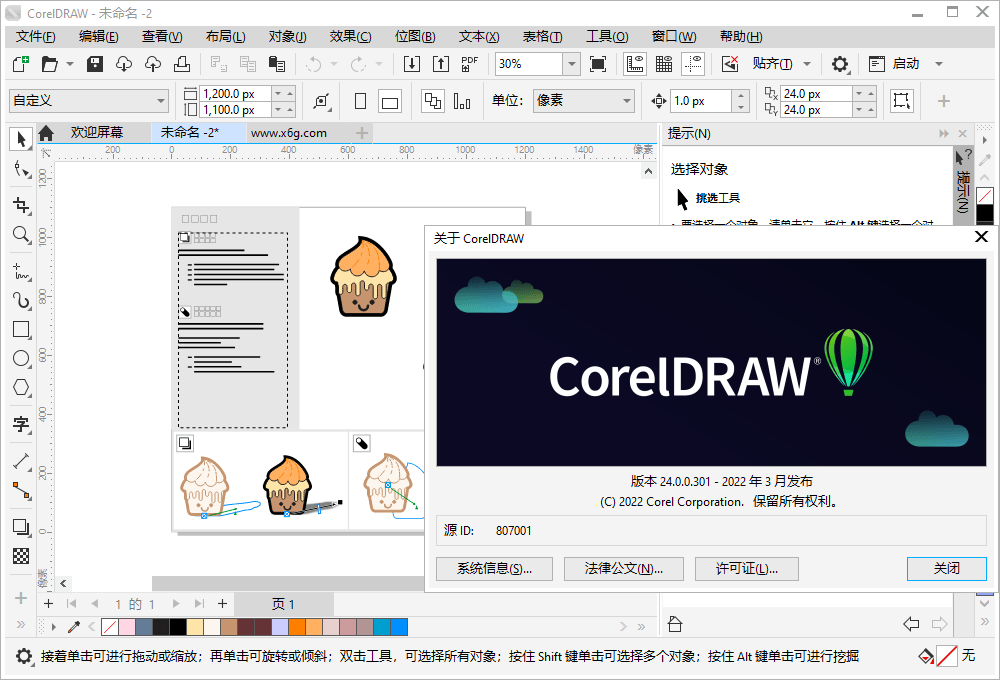Pick a red swatch from the color palette

point(245,628)
